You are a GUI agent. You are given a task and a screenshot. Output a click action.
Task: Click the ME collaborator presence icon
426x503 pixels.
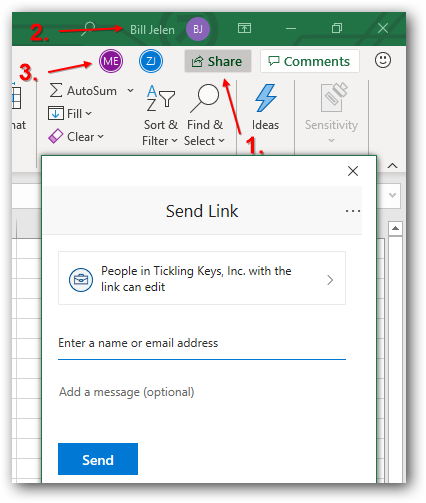pyautogui.click(x=111, y=61)
